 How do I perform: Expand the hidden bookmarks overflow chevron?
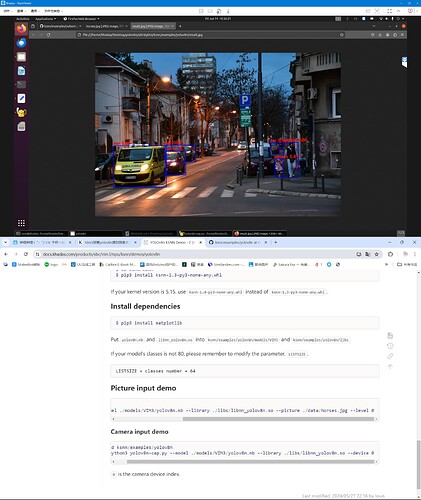[387, 264]
